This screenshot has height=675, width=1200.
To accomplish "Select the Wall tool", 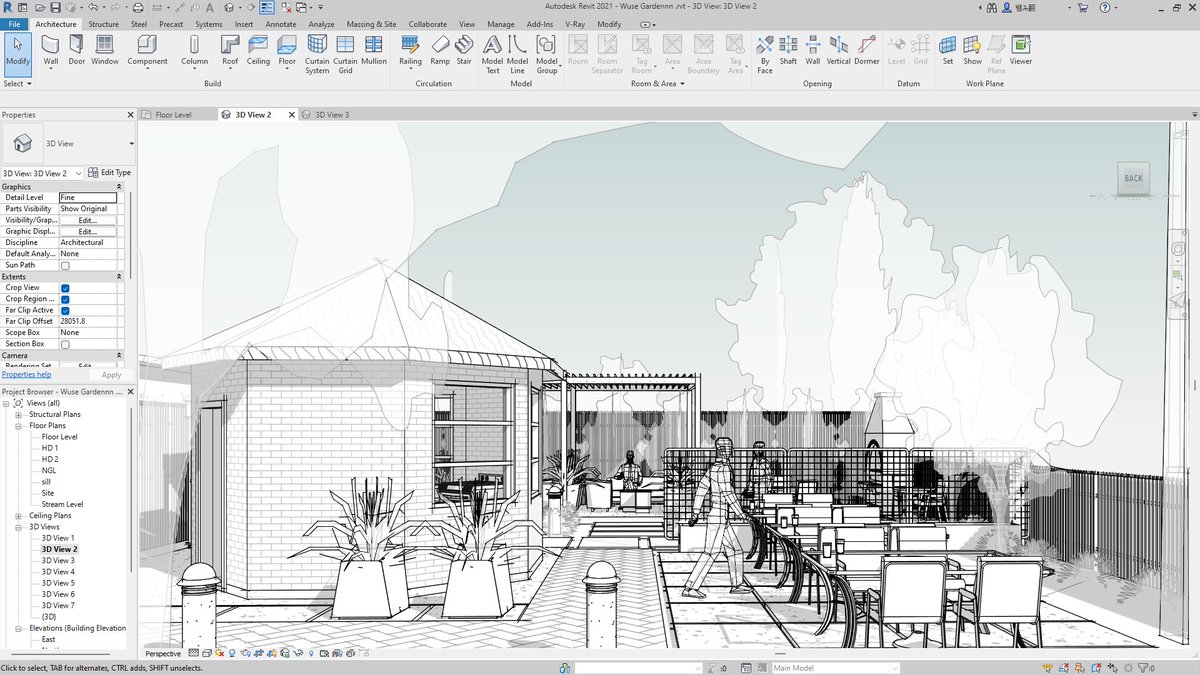I will click(50, 50).
